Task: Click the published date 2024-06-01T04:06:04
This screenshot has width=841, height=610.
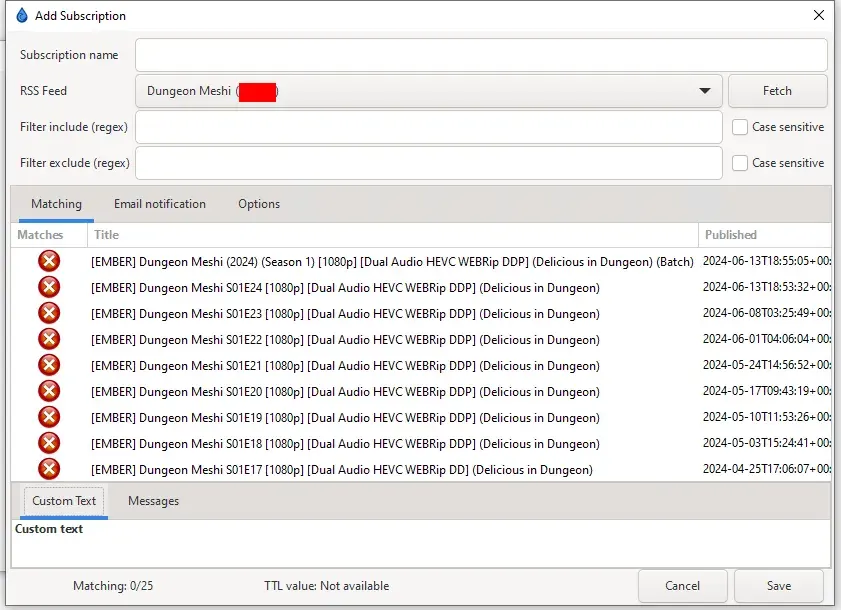Action: click(x=767, y=339)
